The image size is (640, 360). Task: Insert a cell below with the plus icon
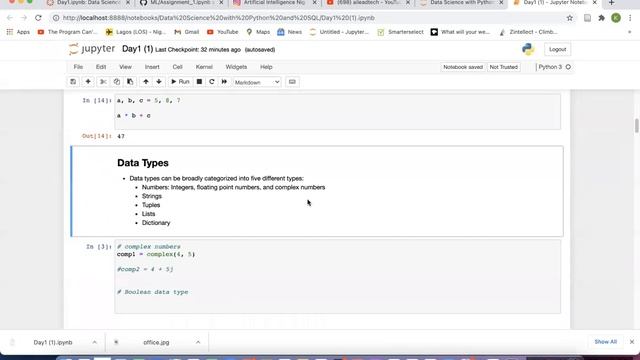[88, 82]
